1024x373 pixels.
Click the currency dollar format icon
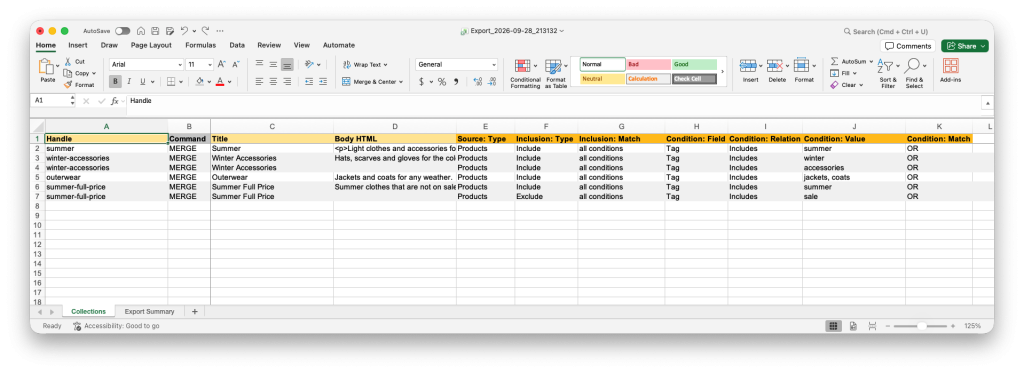click(x=421, y=82)
